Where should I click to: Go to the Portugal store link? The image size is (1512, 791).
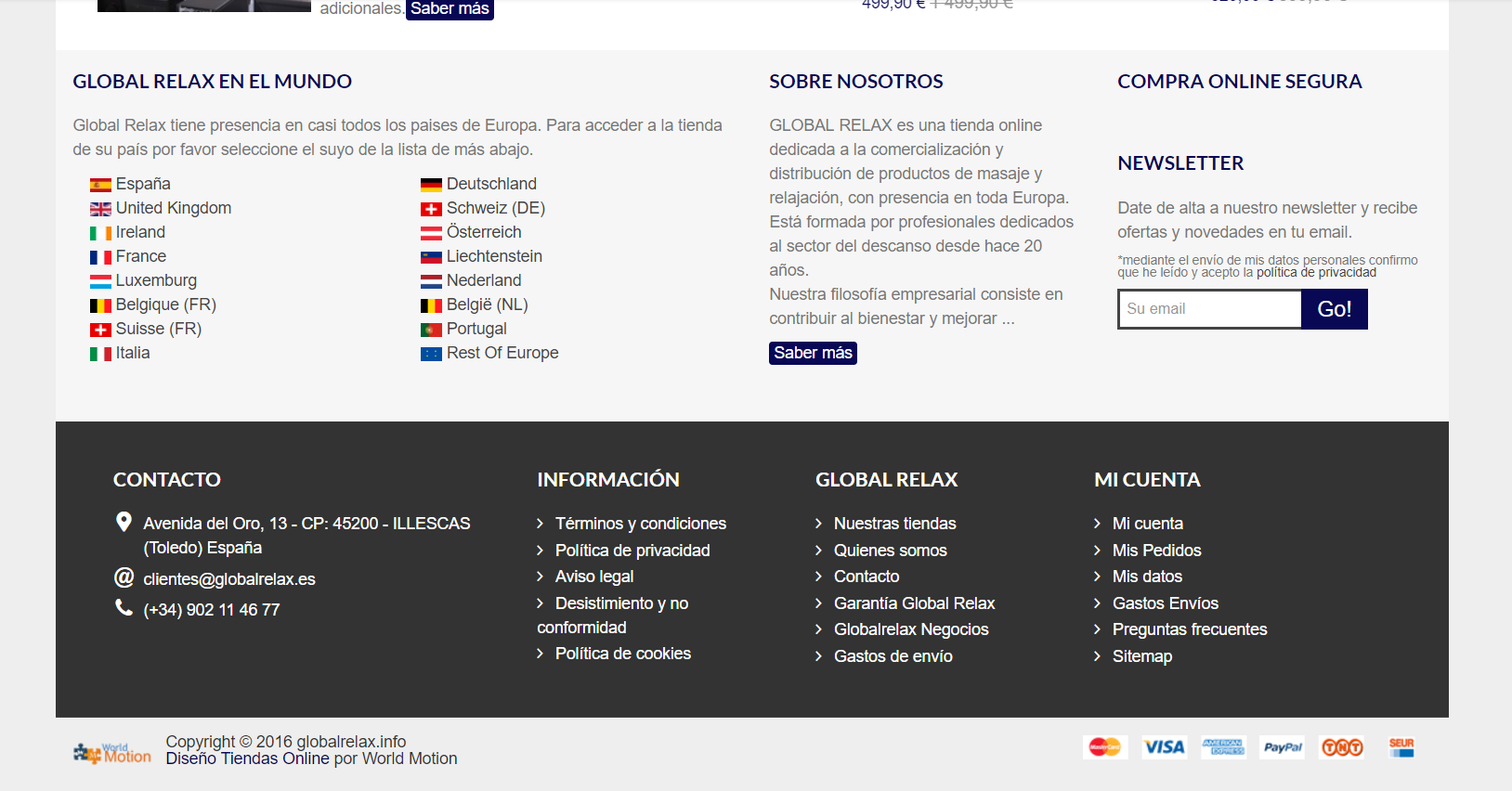tap(476, 329)
